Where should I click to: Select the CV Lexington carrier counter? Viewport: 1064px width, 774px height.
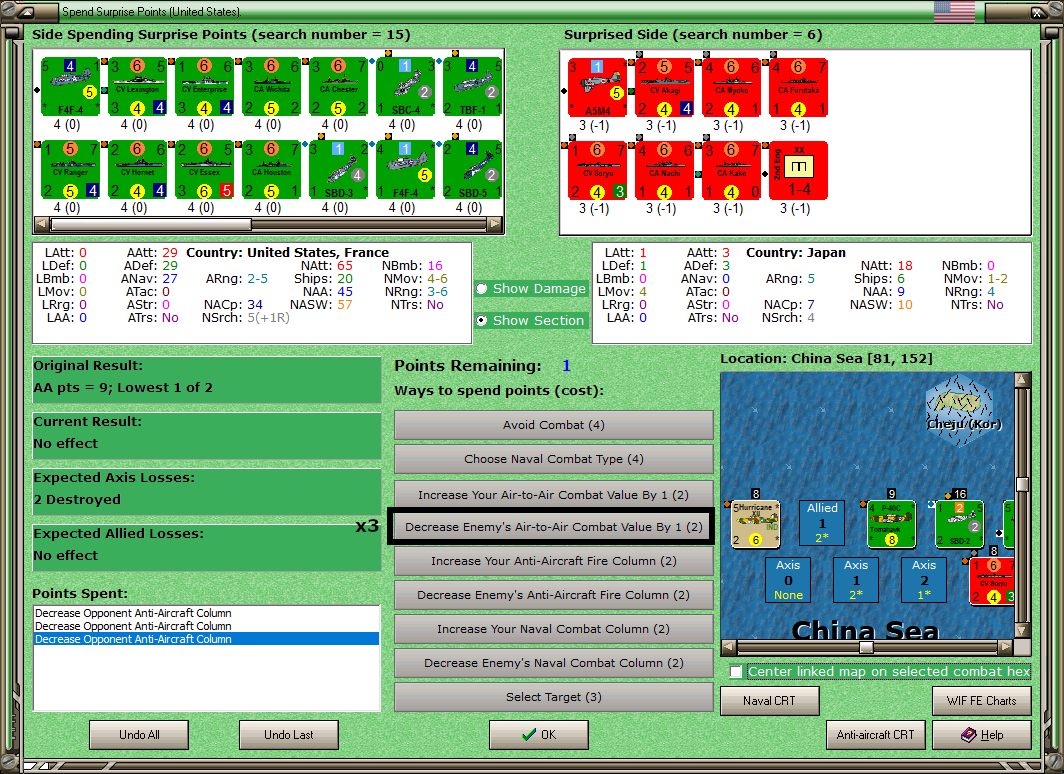(x=138, y=87)
